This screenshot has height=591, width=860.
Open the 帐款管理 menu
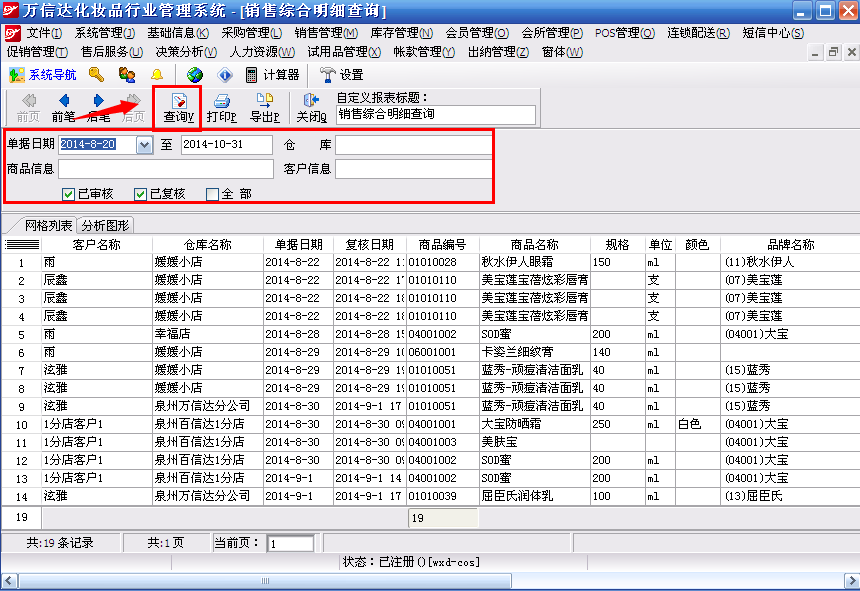coord(424,52)
